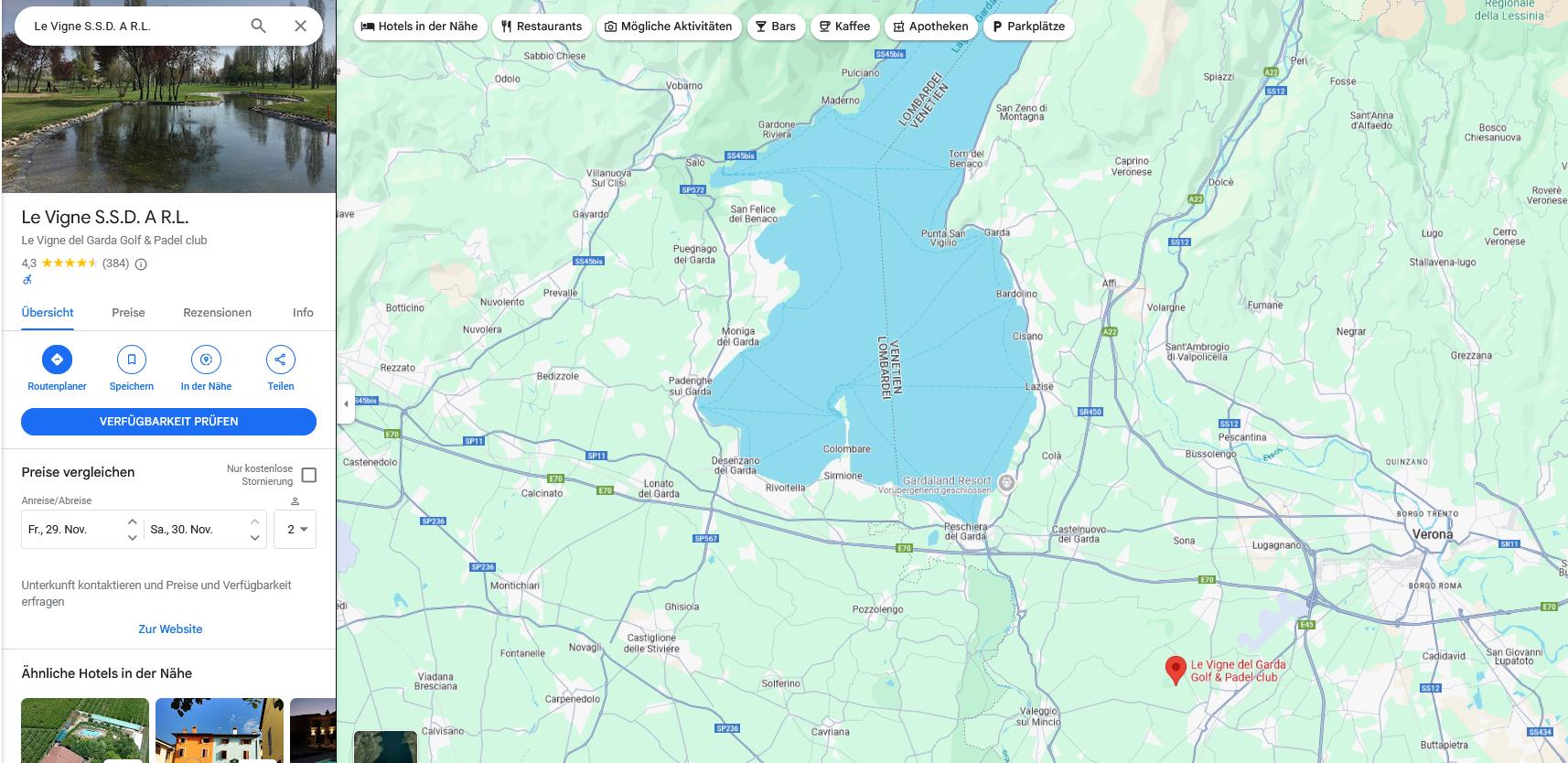Click Lonato del Garda map label
This screenshot has width=1568, height=763.
click(659, 489)
